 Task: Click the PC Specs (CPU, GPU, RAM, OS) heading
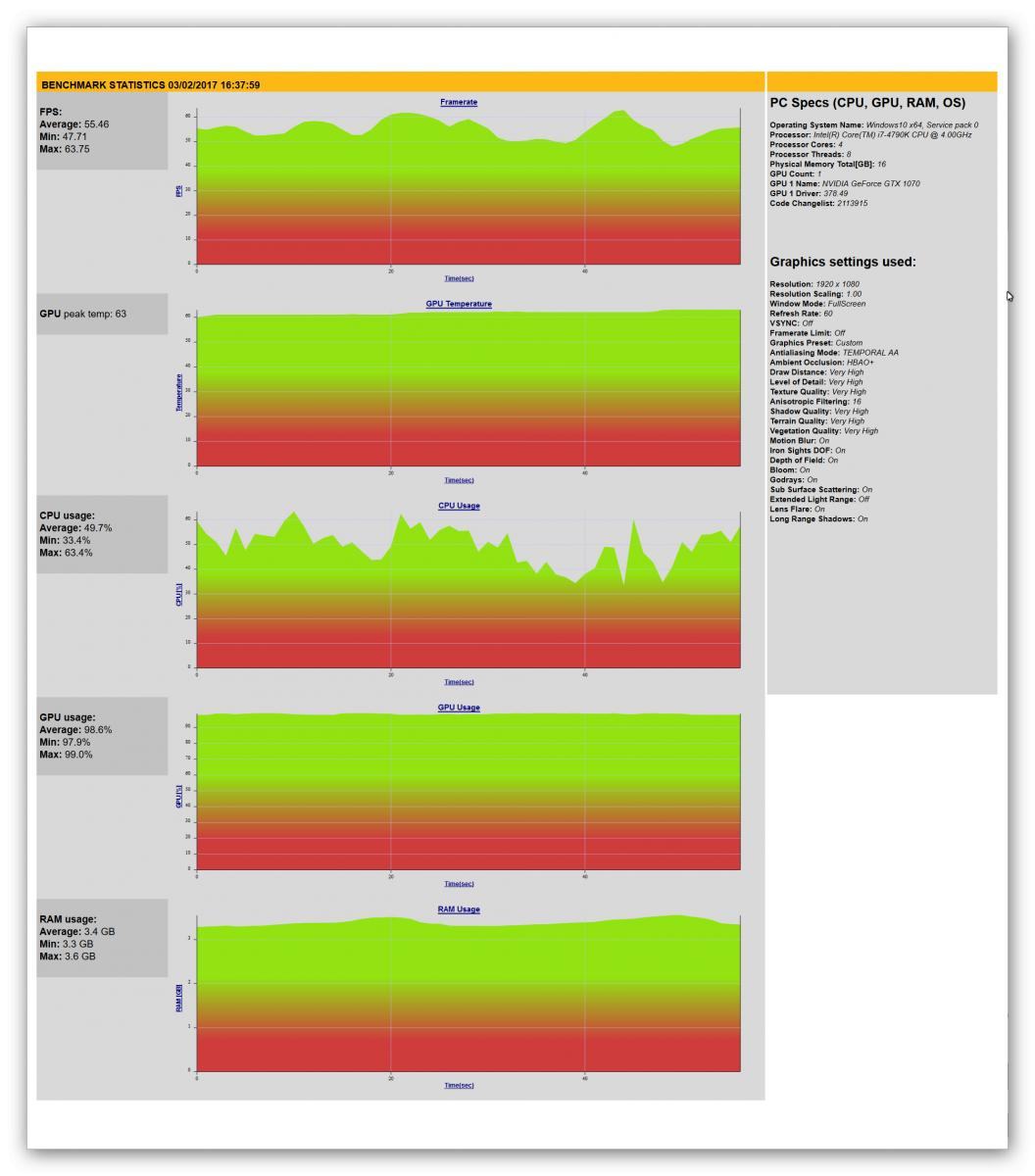867,103
